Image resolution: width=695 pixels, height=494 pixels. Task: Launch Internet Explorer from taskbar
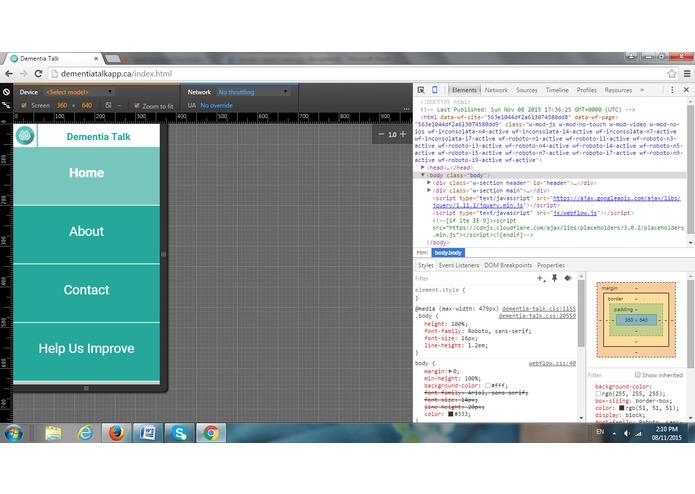tap(85, 433)
